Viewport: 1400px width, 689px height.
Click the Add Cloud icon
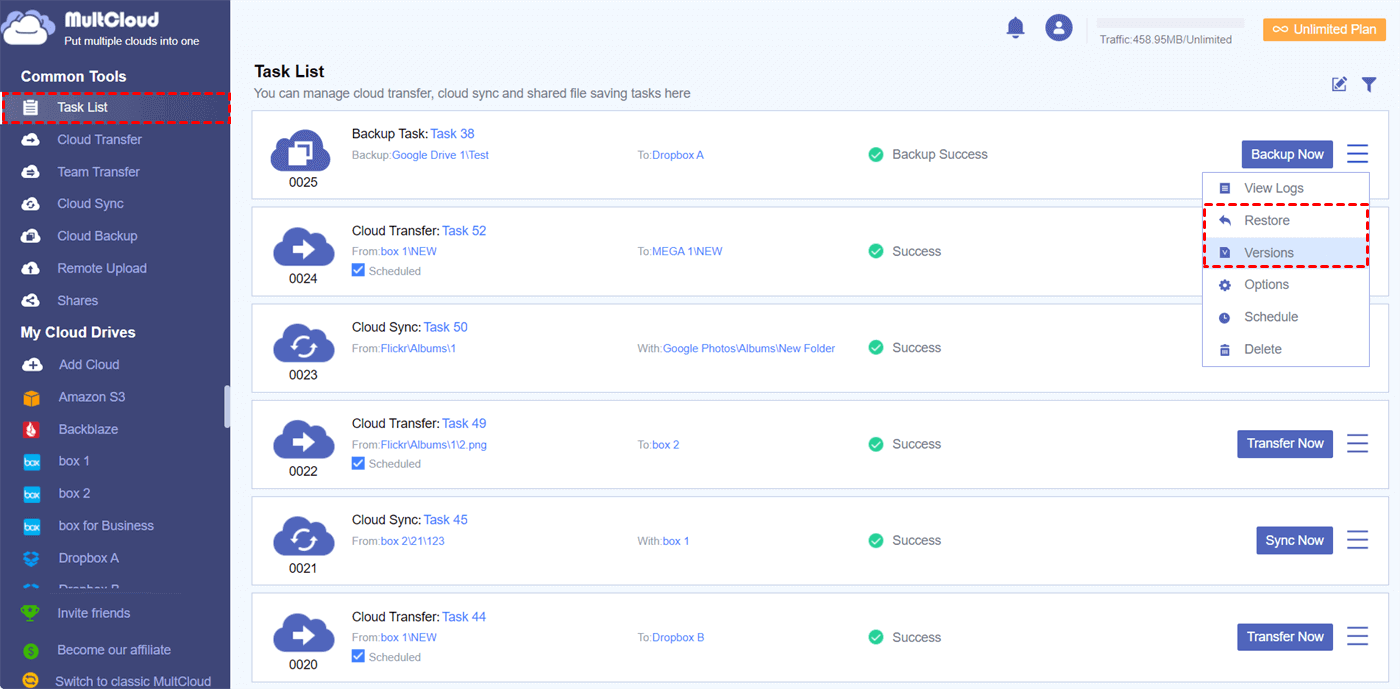point(32,365)
